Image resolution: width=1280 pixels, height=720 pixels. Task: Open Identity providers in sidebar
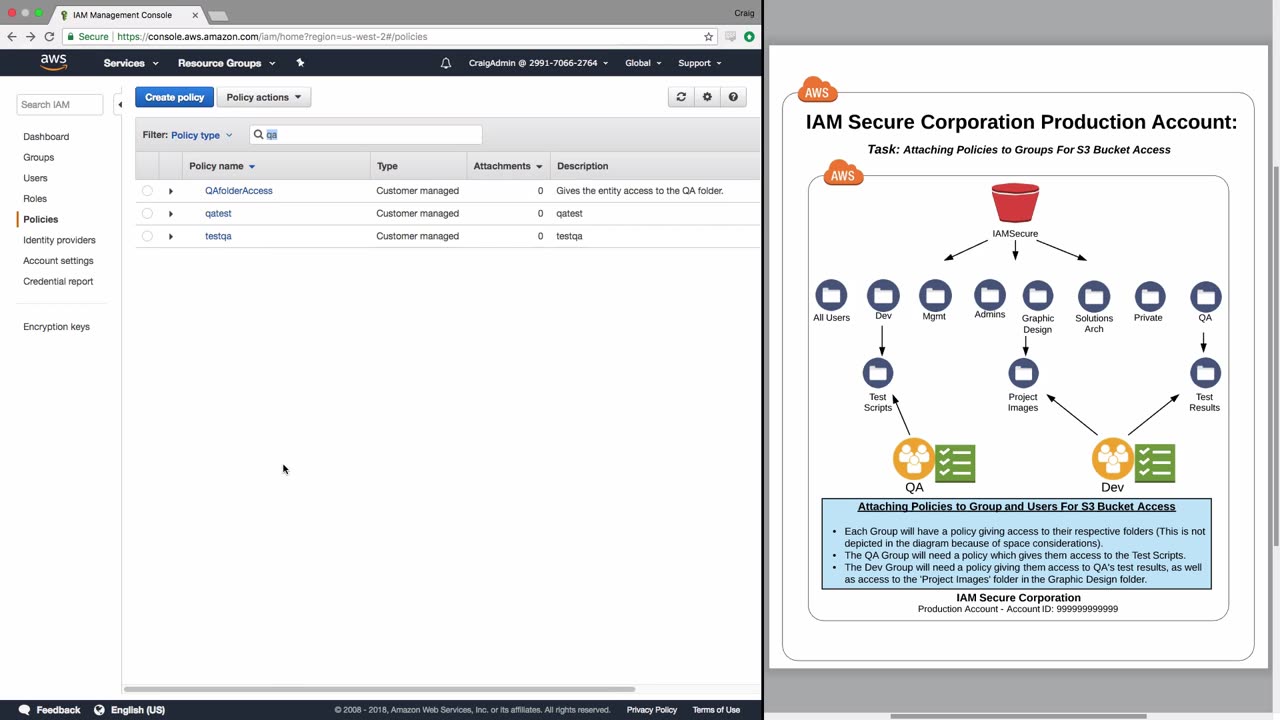[59, 240]
